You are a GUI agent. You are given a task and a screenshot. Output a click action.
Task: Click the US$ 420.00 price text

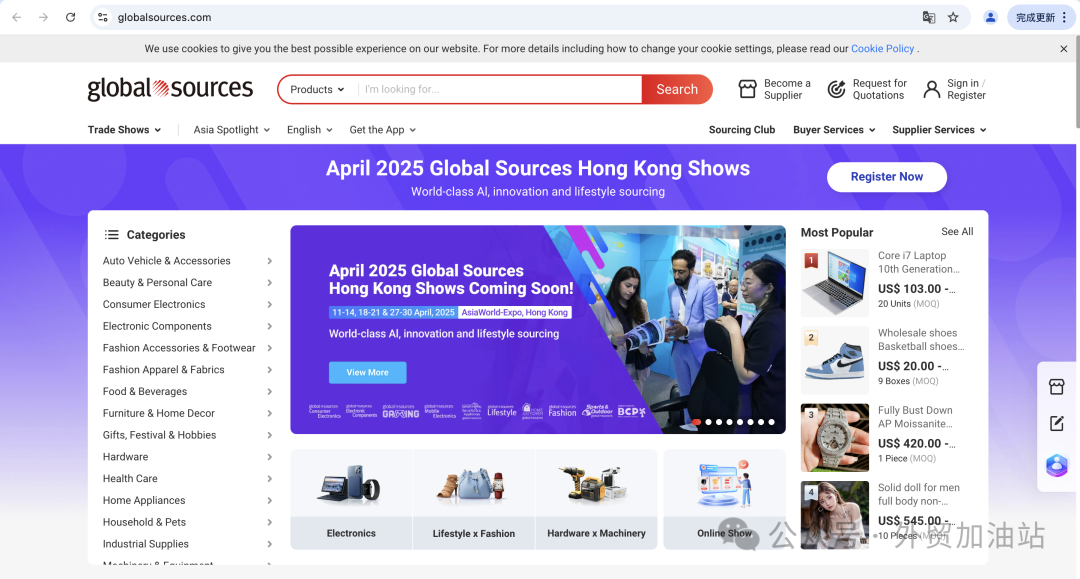pyautogui.click(x=917, y=443)
